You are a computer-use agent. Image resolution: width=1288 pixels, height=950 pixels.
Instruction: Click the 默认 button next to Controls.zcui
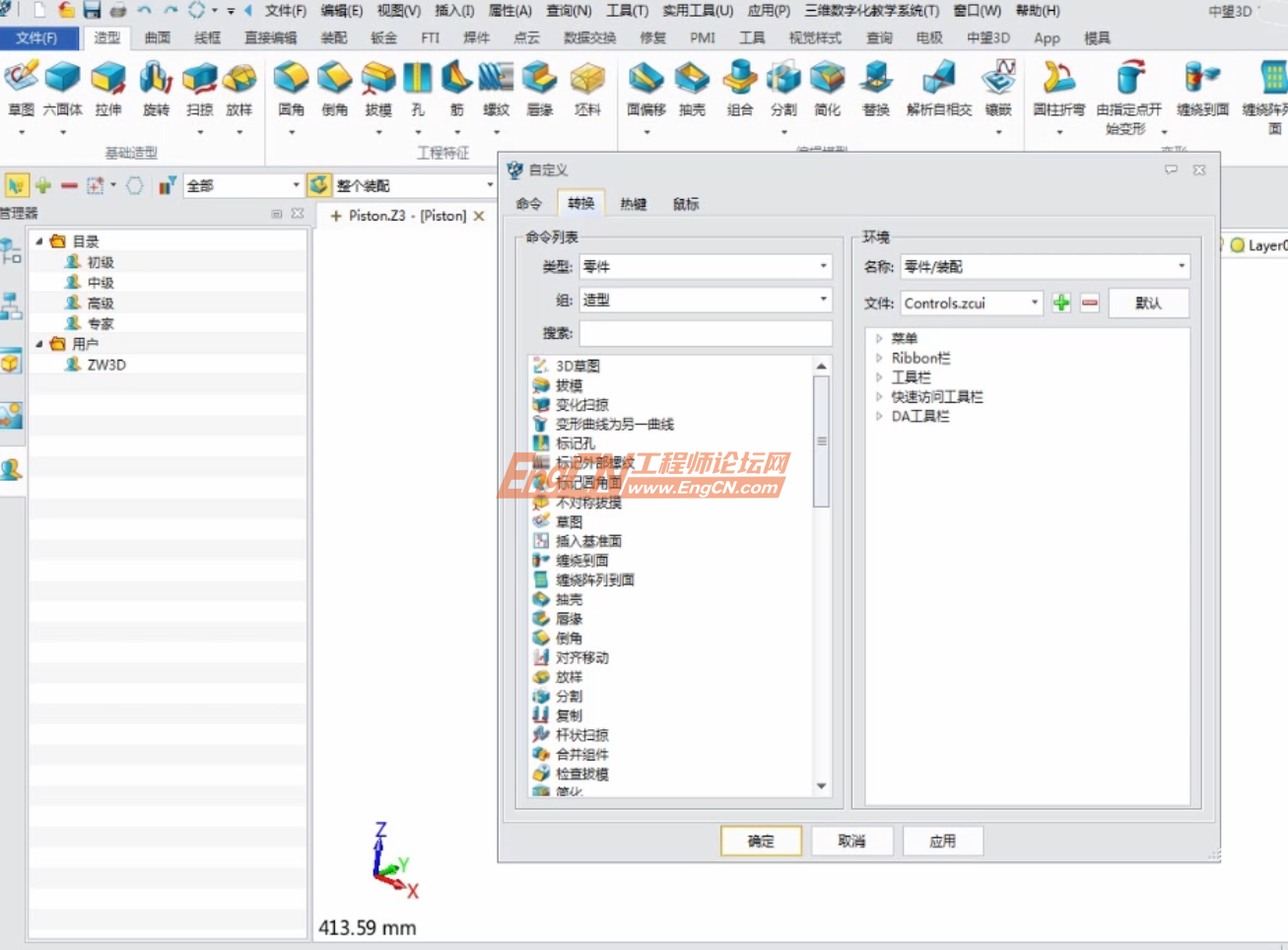(1149, 303)
